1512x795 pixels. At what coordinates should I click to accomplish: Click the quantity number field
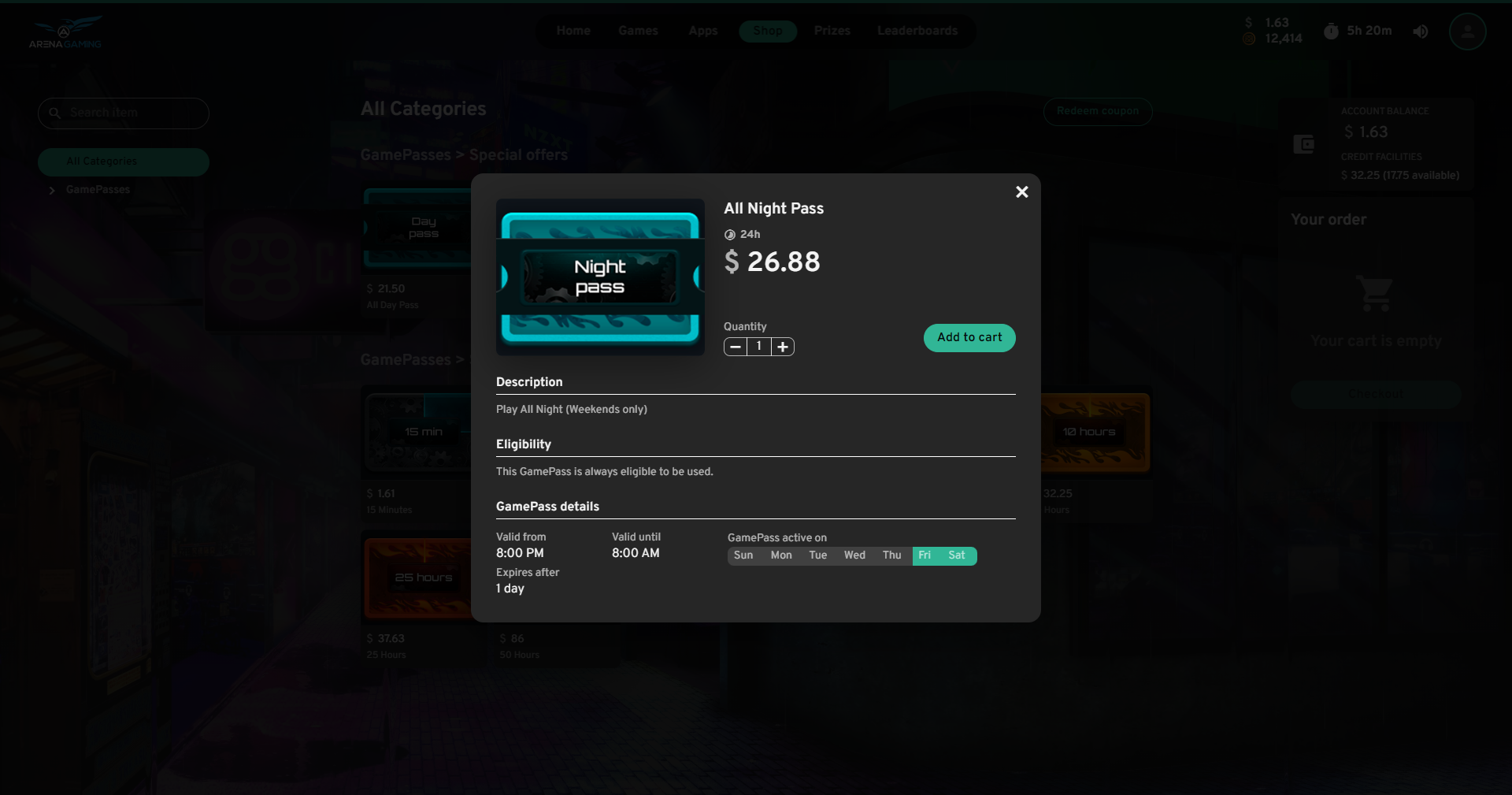point(758,347)
